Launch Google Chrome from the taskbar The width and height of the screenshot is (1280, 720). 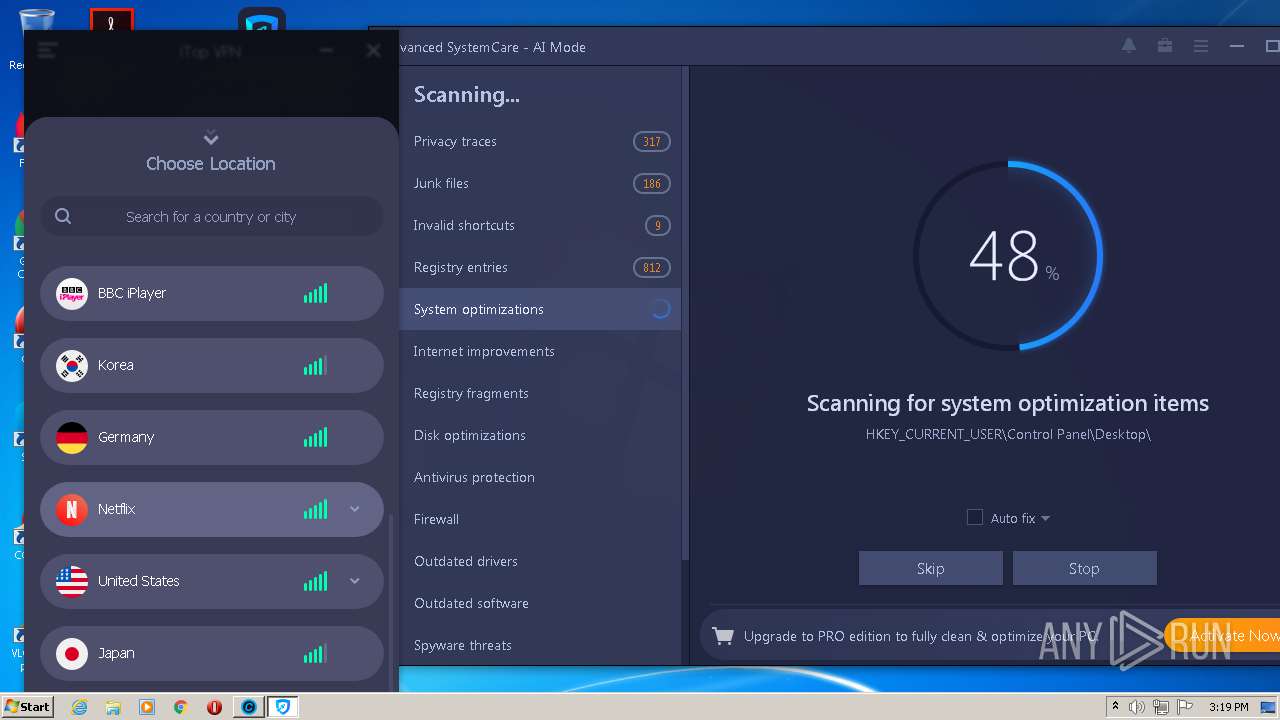tap(181, 707)
